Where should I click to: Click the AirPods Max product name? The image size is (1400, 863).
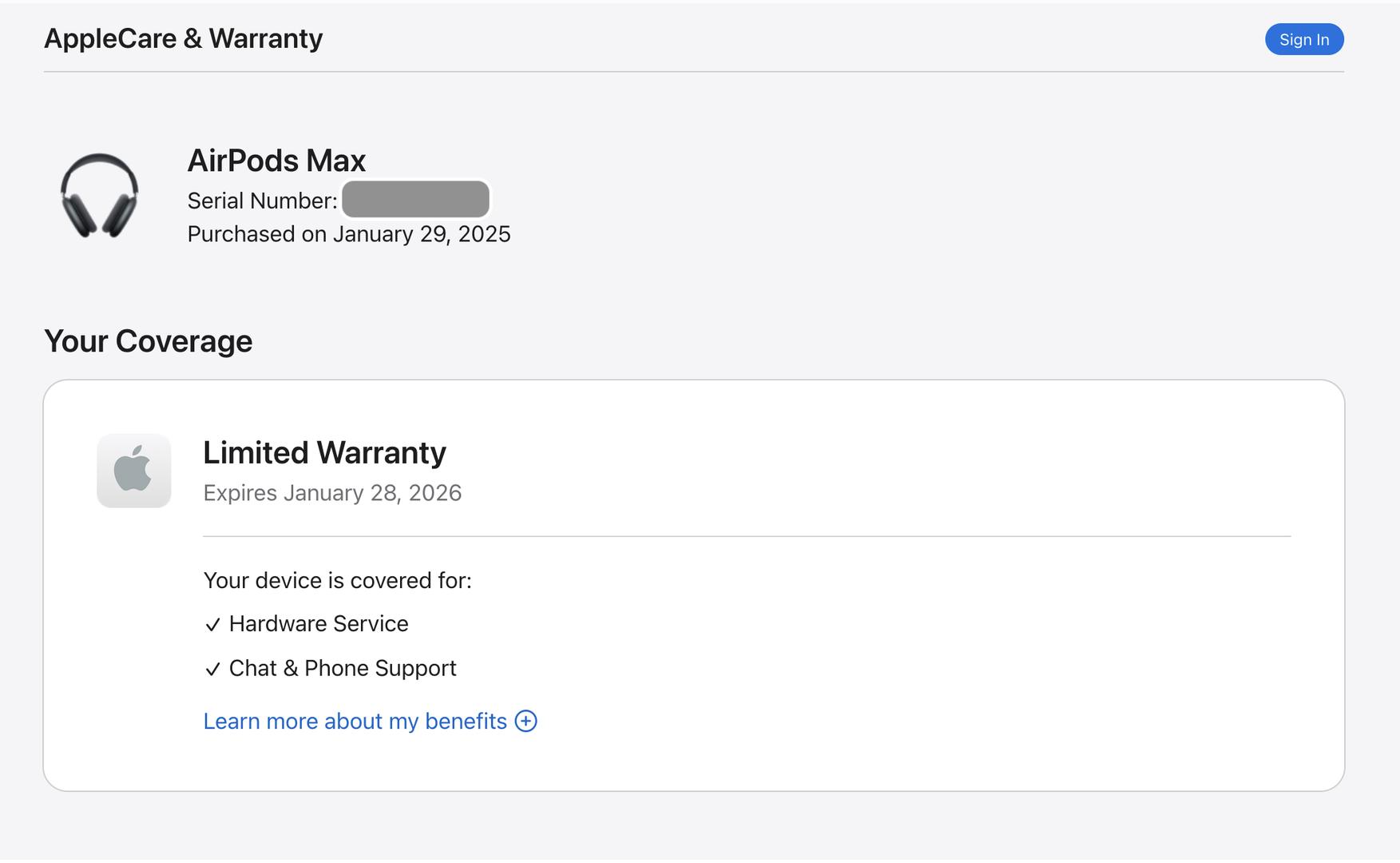tap(276, 161)
